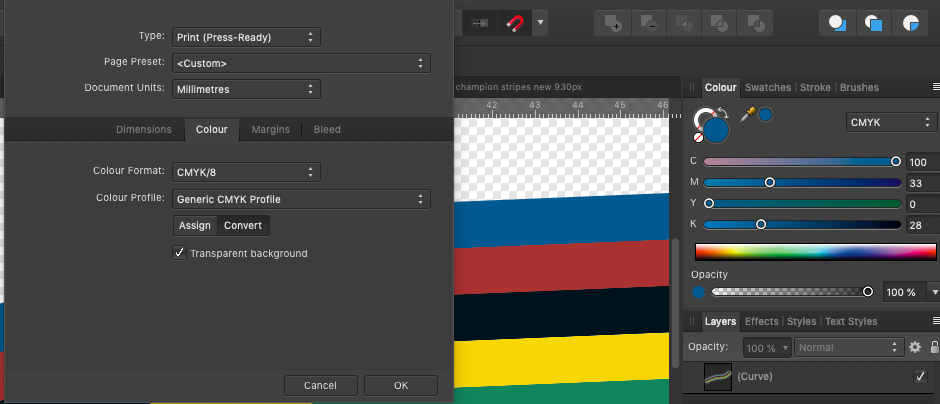Switch to the Margins tab
940x404 pixels.
pyautogui.click(x=270, y=129)
